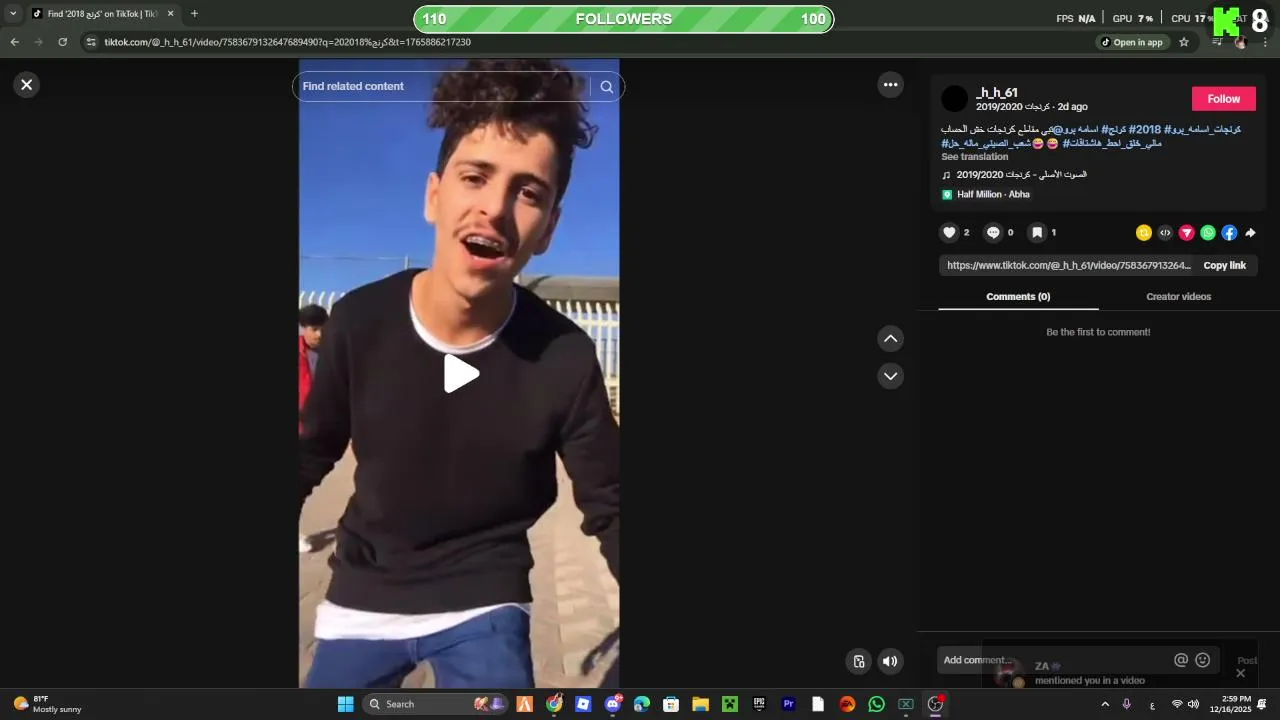Open the Half Million · Abha location
The image size is (1280, 720).
(992, 195)
